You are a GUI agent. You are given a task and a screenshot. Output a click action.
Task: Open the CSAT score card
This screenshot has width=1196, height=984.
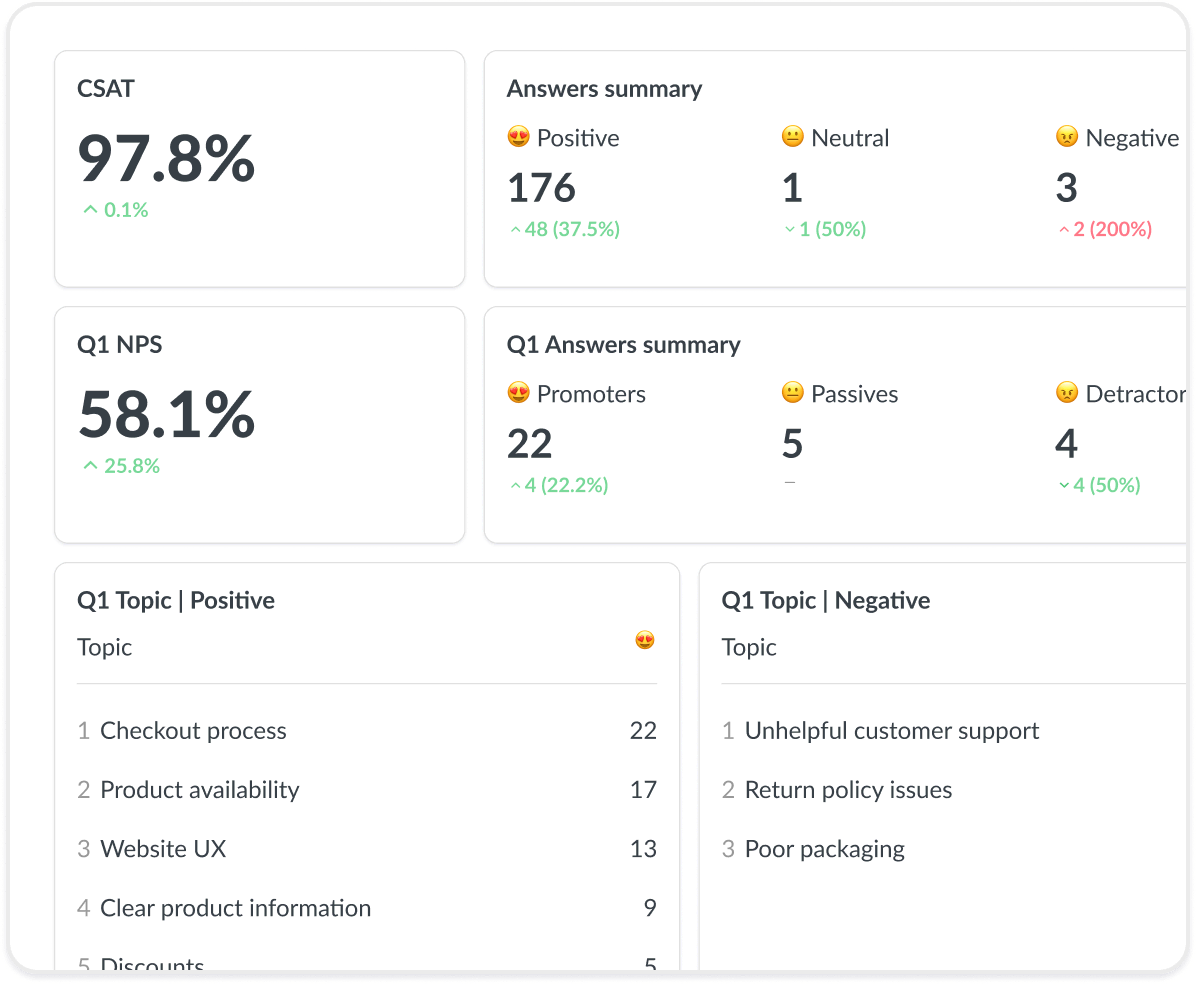[x=259, y=168]
